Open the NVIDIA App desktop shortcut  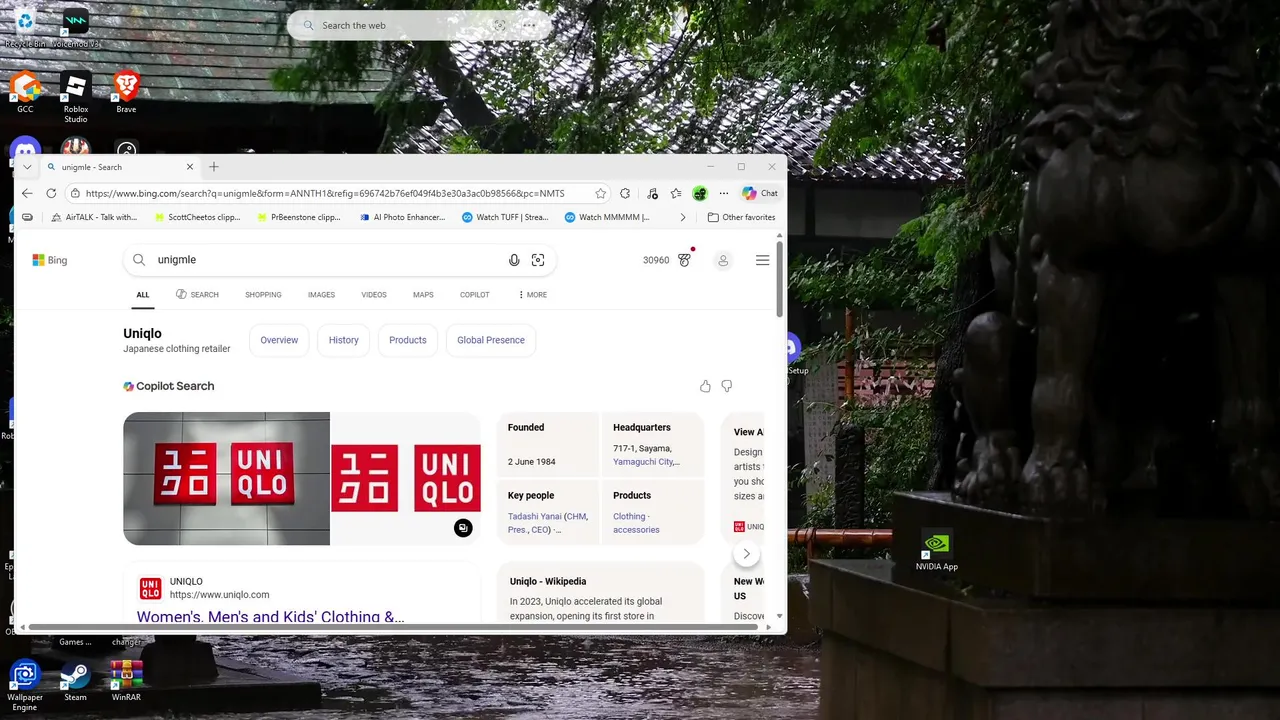936,551
